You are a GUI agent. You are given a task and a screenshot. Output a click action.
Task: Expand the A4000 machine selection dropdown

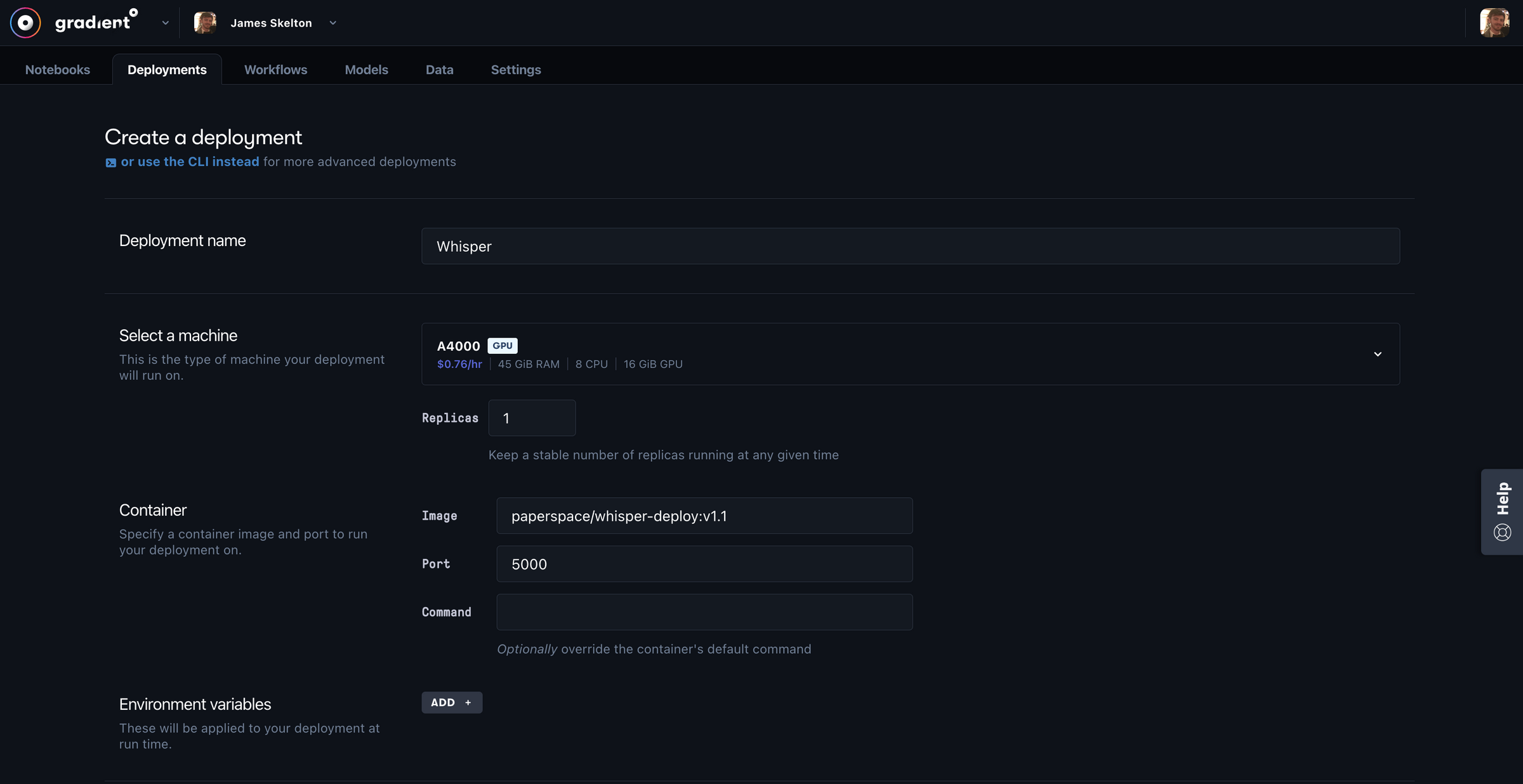[x=1378, y=354]
